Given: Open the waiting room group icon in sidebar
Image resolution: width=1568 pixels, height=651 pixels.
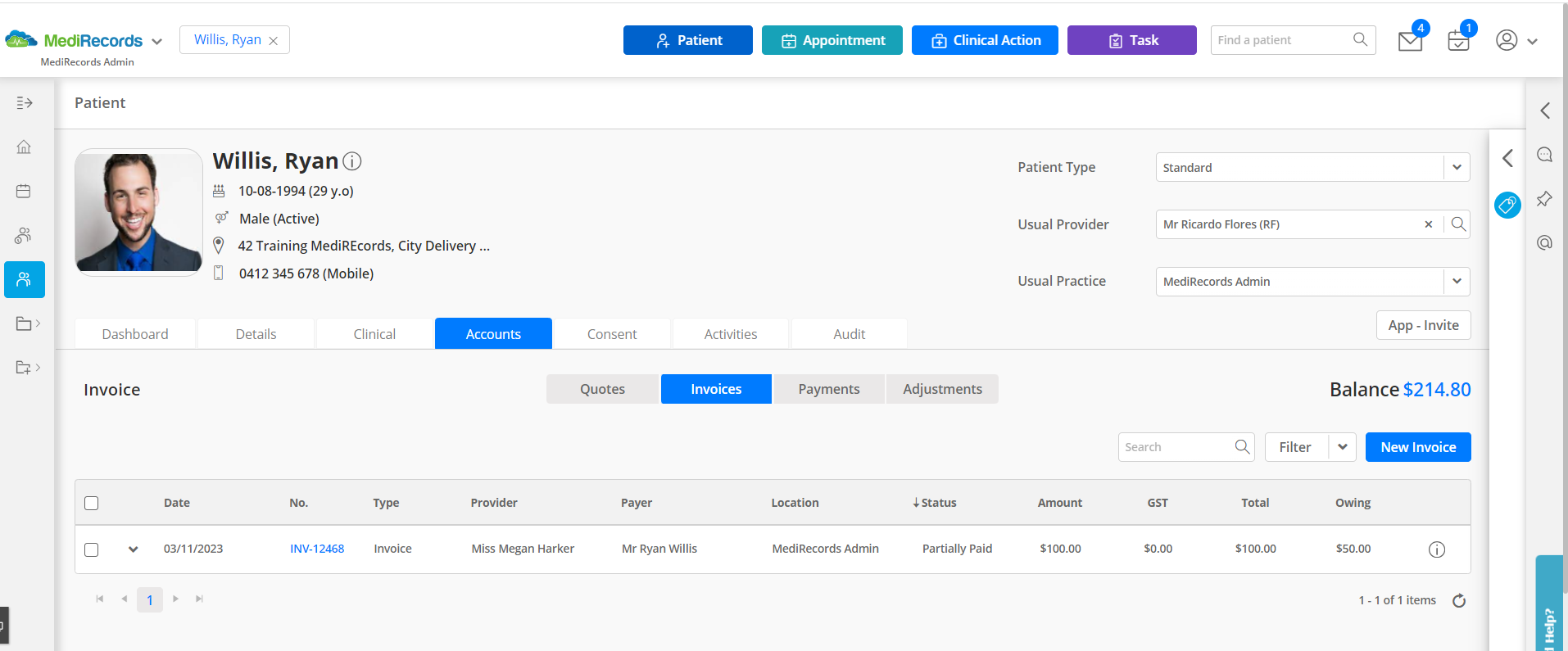Looking at the screenshot, I should [24, 235].
